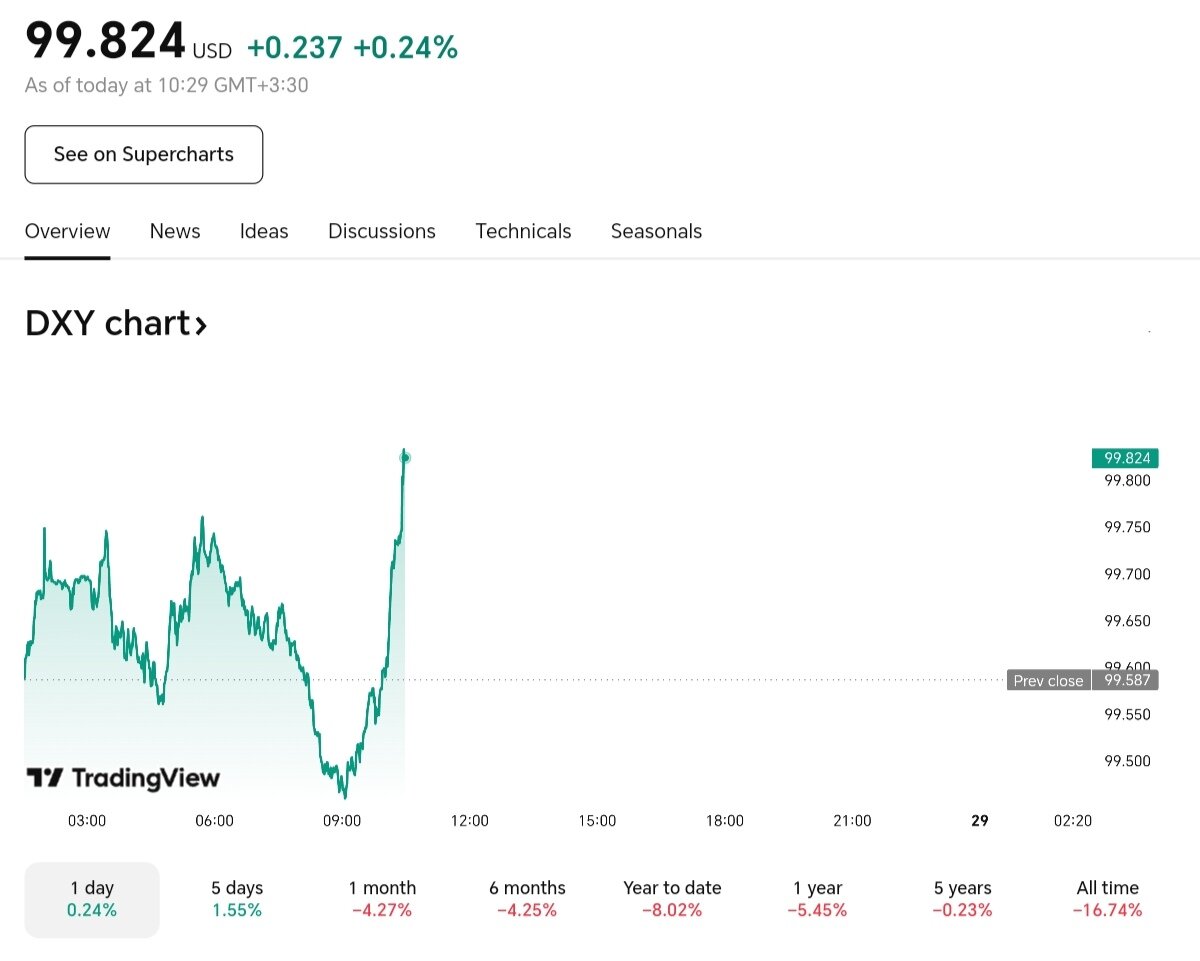
Task: Select the Overview tab
Action: [x=67, y=231]
